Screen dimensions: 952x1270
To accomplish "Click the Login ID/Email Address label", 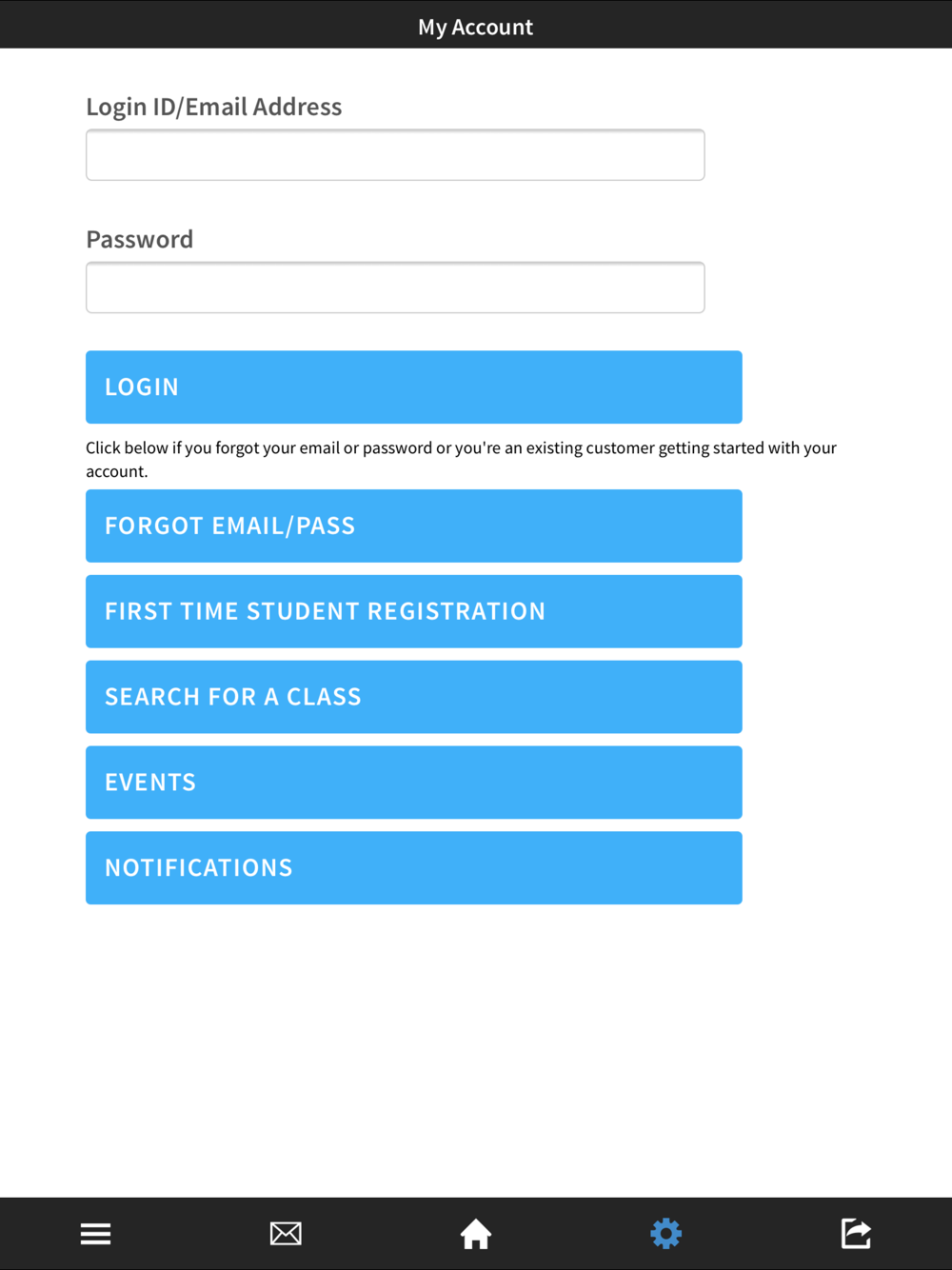I will point(214,107).
